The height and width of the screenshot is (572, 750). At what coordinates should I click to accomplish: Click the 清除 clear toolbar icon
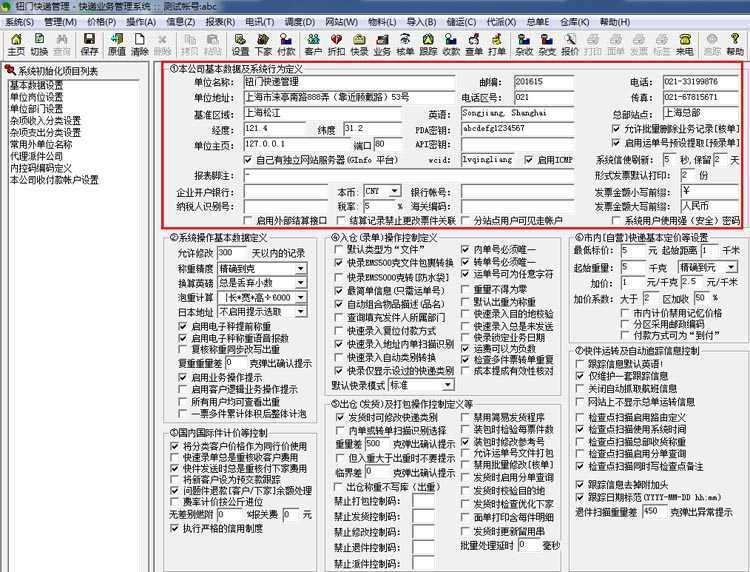[140, 44]
